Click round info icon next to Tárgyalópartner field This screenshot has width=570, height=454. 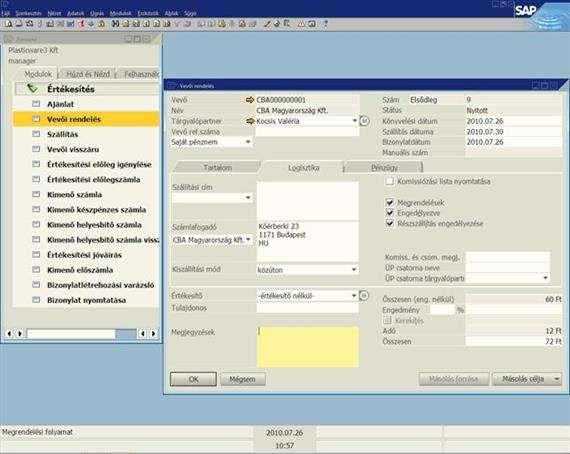(364, 121)
